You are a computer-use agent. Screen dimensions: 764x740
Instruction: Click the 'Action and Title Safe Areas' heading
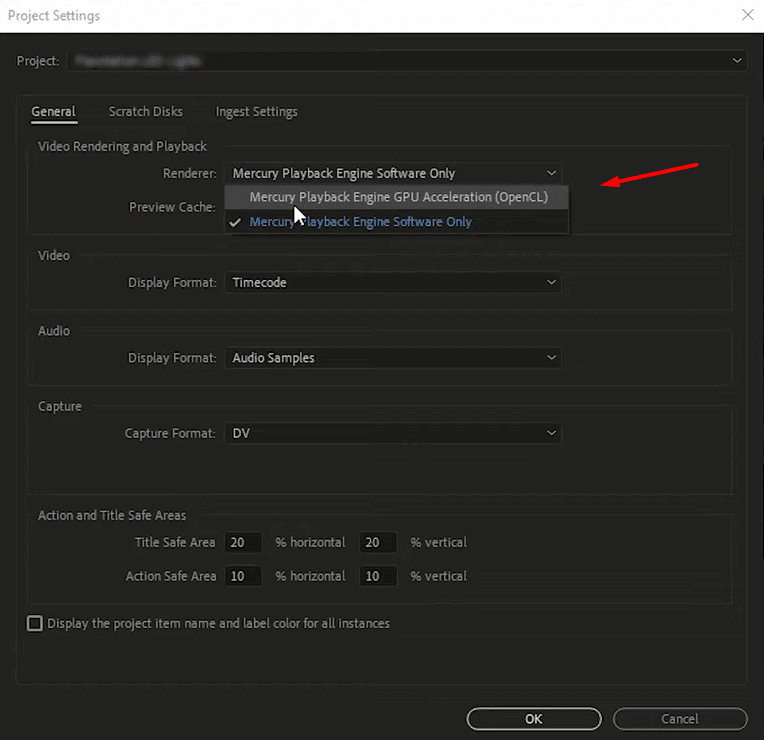(112, 515)
